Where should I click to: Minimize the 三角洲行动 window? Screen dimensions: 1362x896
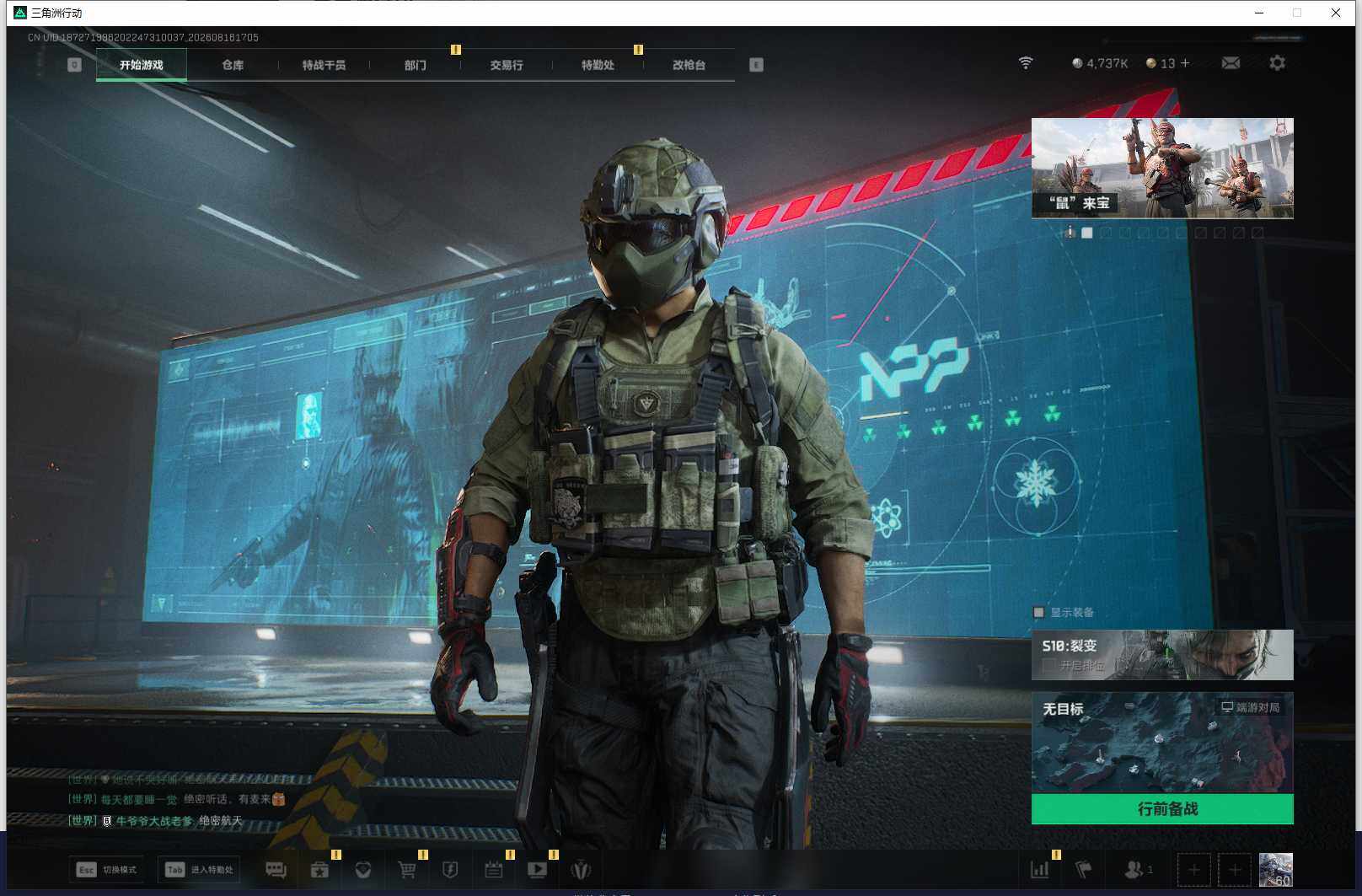pos(1259,13)
